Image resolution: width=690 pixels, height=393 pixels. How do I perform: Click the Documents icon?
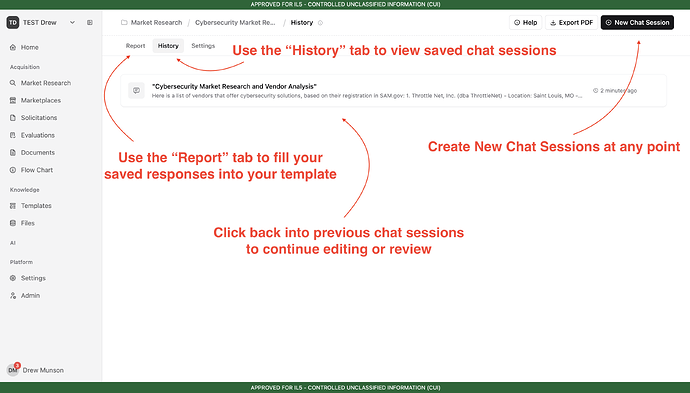pyautogui.click(x=13, y=152)
